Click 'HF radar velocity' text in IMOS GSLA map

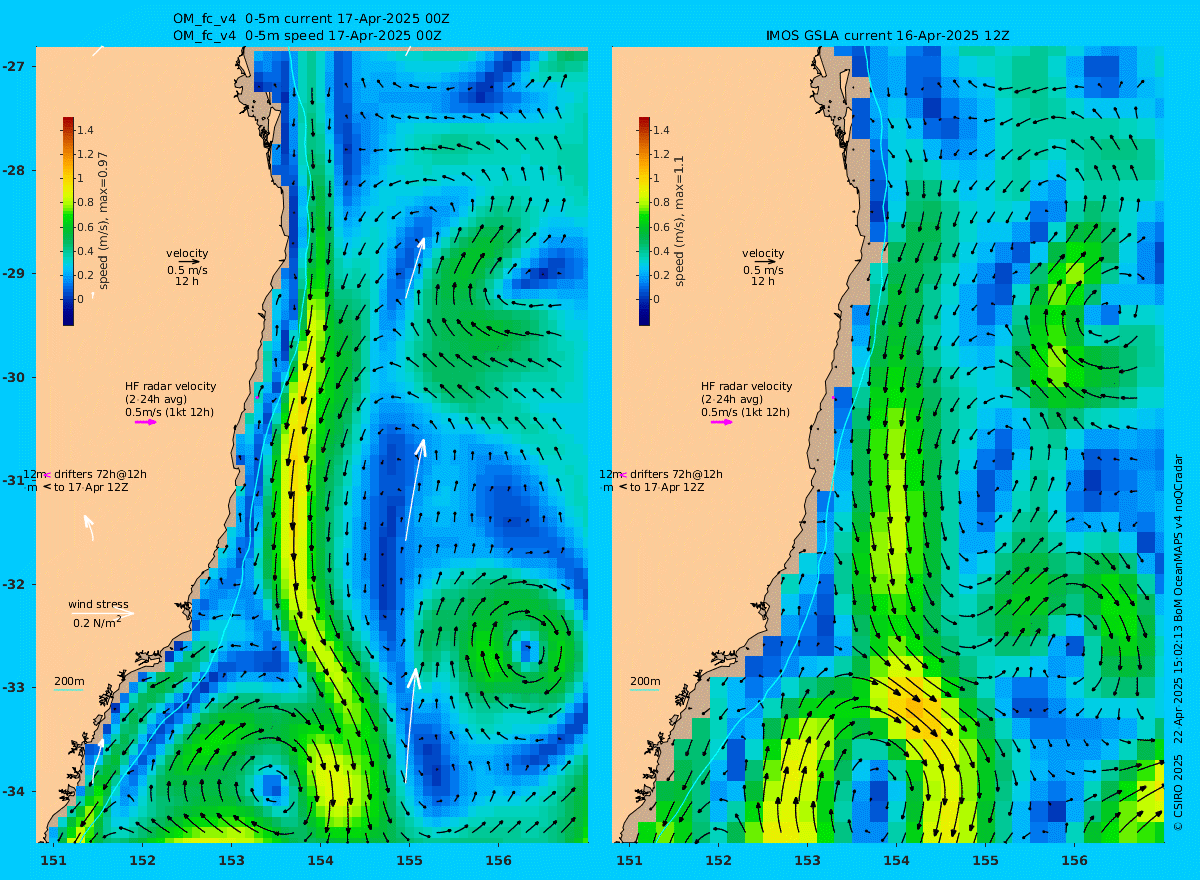[x=746, y=386]
